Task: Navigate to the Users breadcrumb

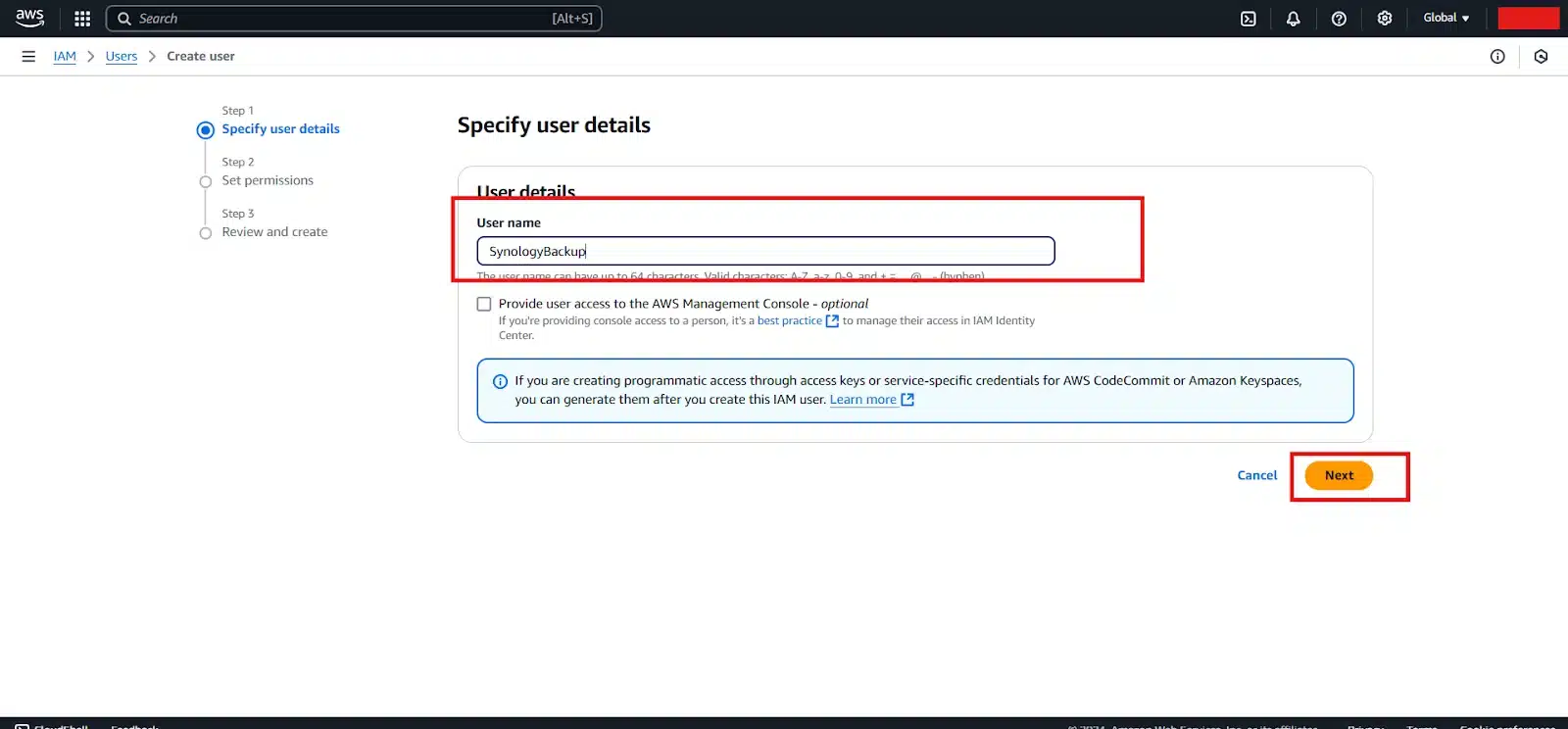Action: (x=122, y=57)
